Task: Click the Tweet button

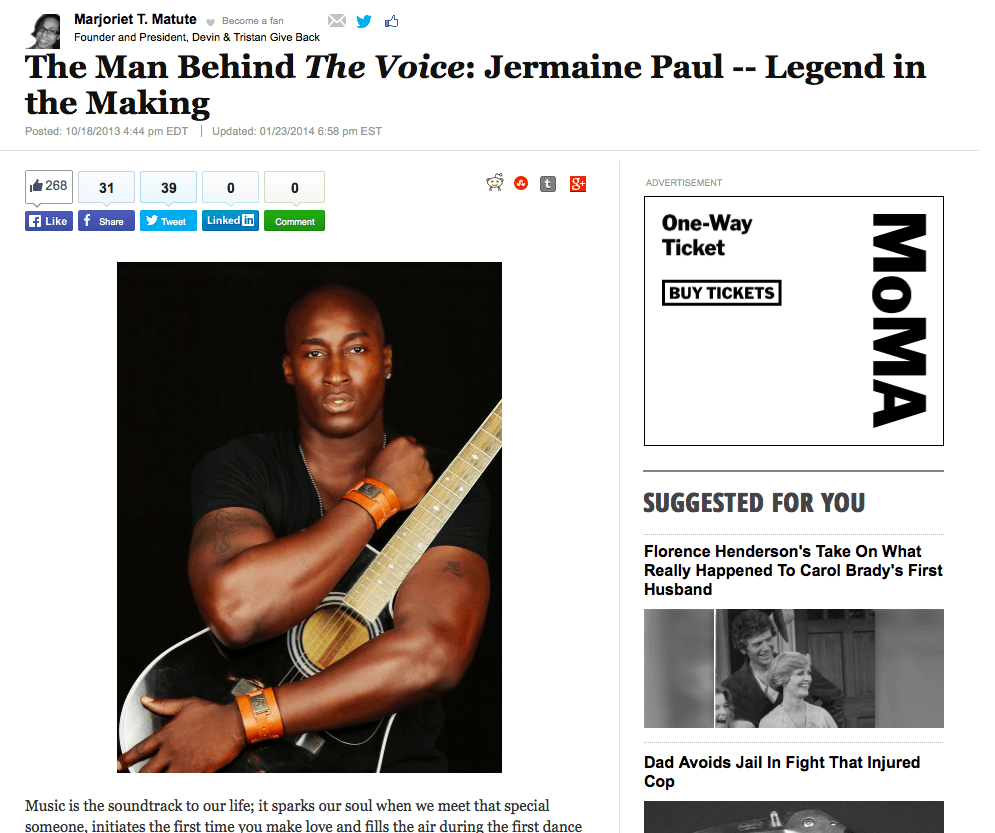Action: (168, 221)
